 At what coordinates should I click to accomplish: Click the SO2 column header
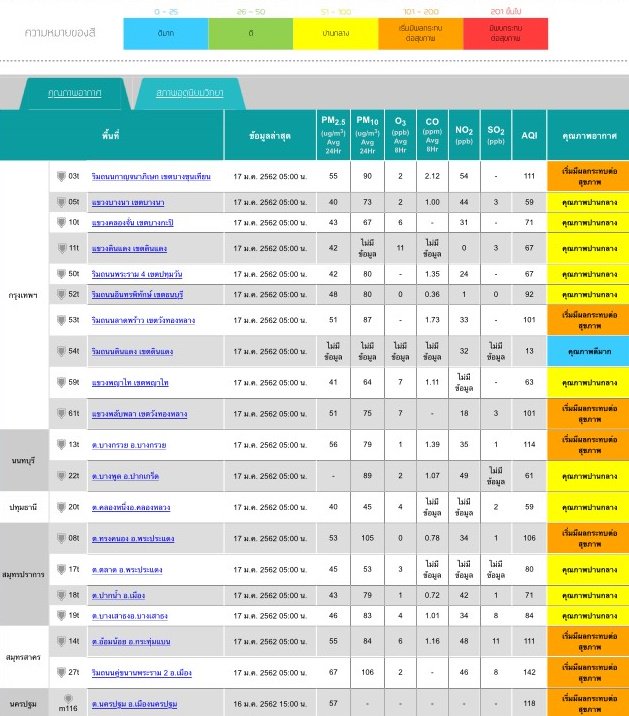(496, 135)
